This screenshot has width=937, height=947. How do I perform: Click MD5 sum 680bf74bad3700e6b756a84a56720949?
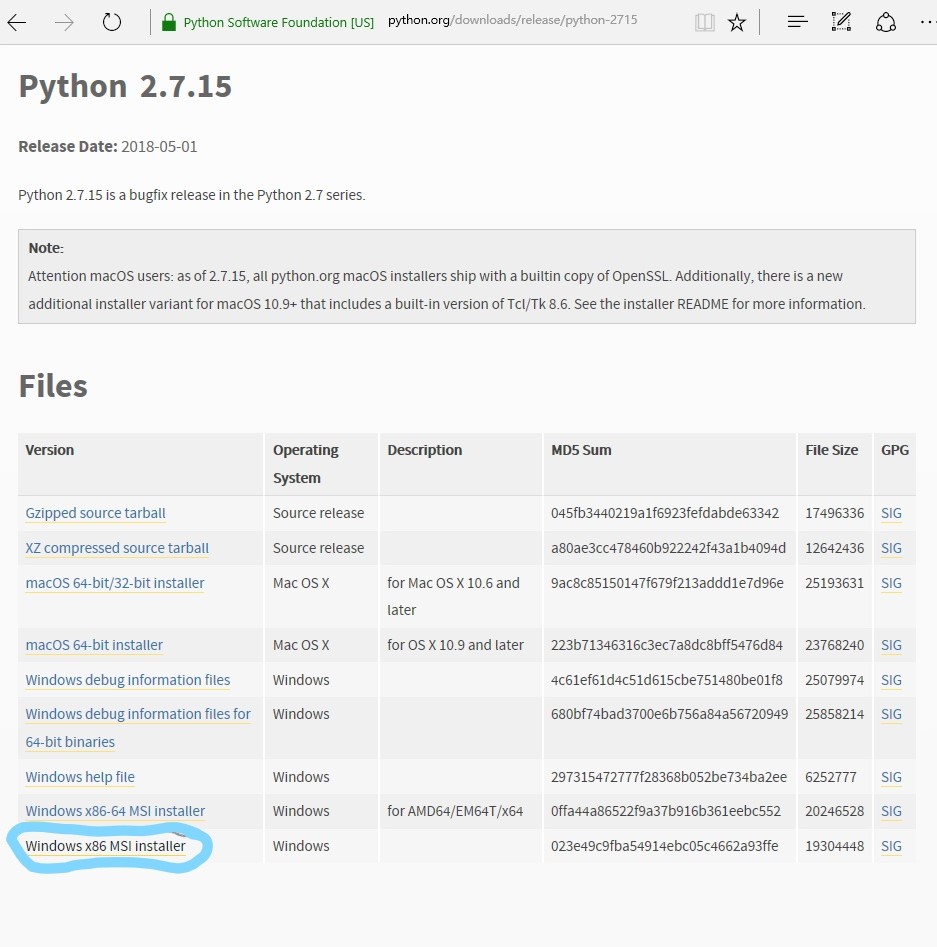[x=669, y=714]
